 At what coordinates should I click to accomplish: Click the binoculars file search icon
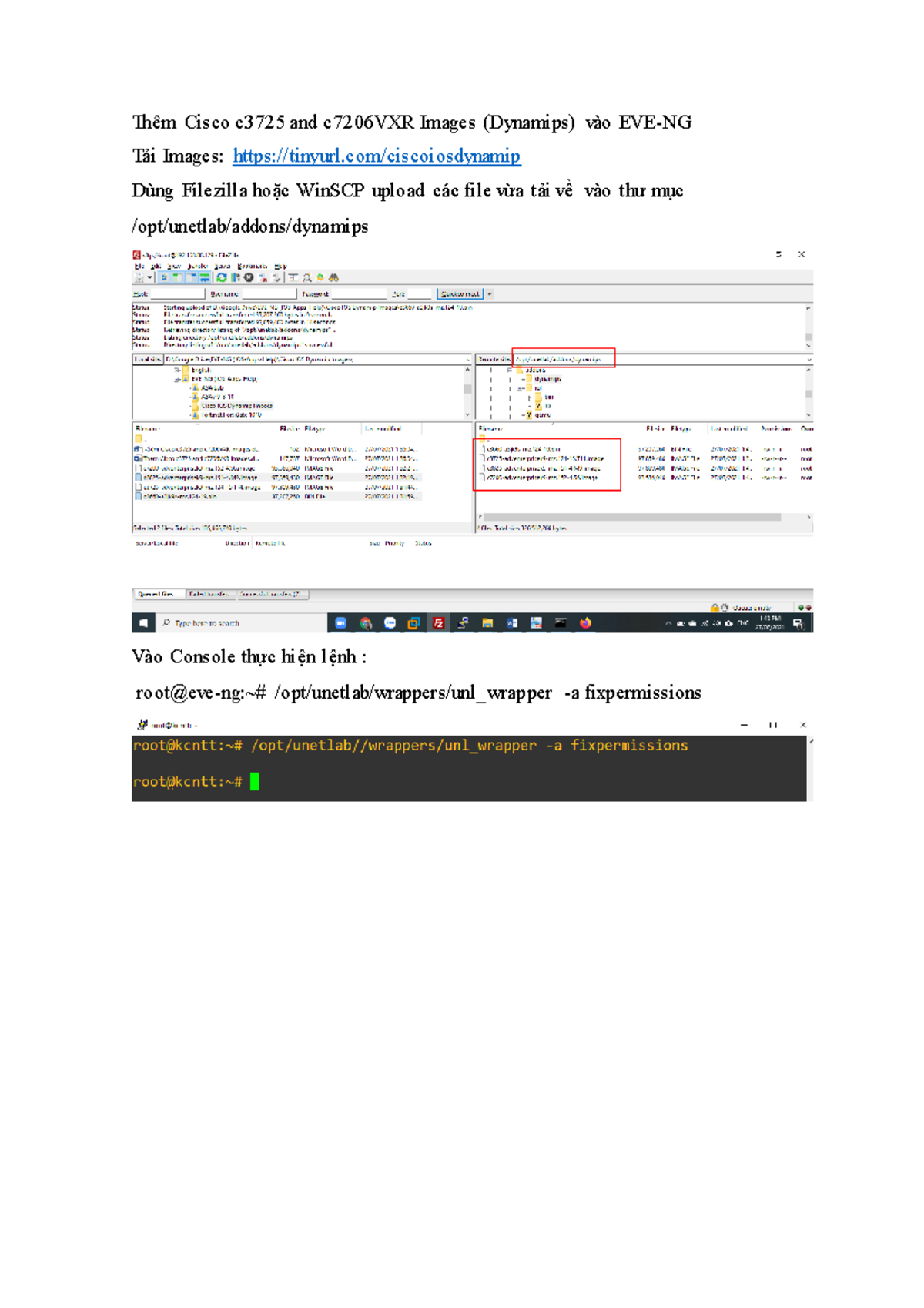point(333,278)
